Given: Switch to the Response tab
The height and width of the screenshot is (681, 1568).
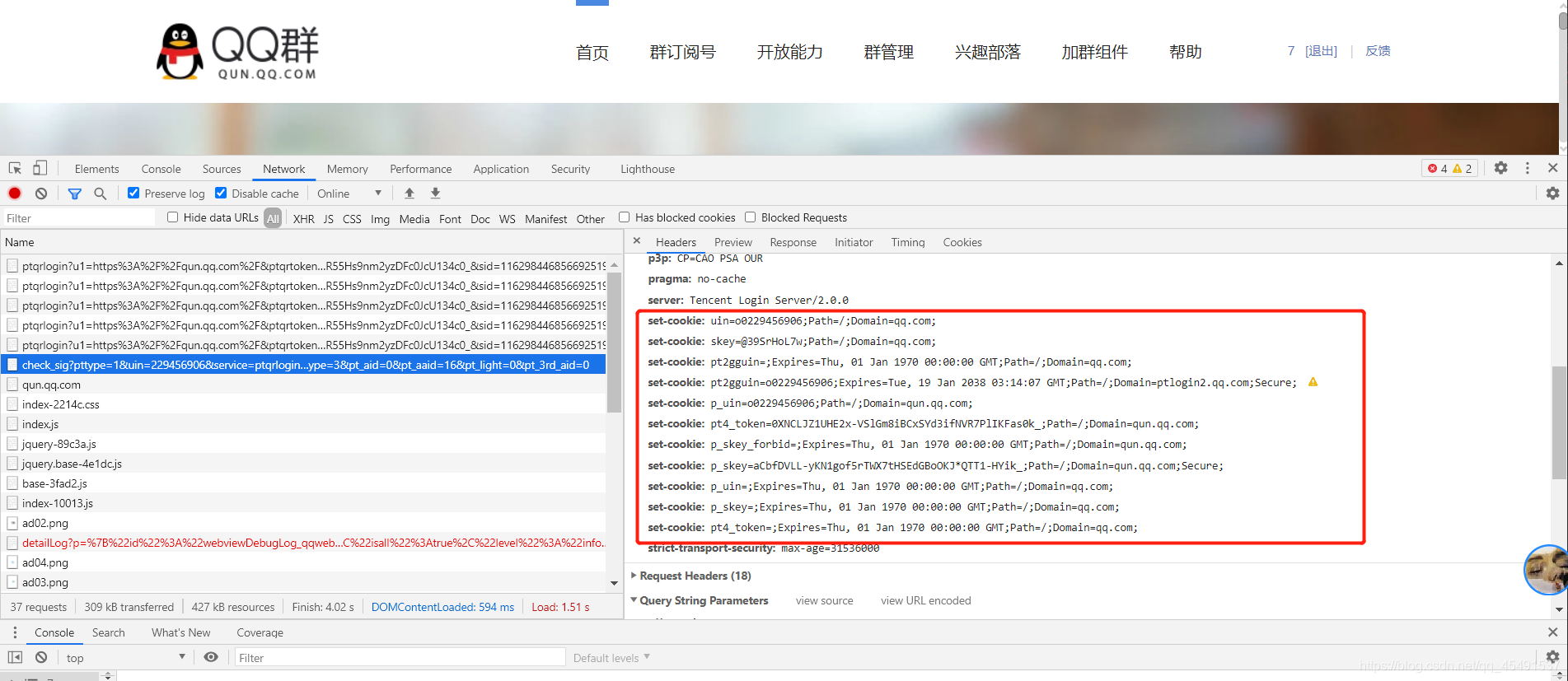Looking at the screenshot, I should (x=793, y=242).
